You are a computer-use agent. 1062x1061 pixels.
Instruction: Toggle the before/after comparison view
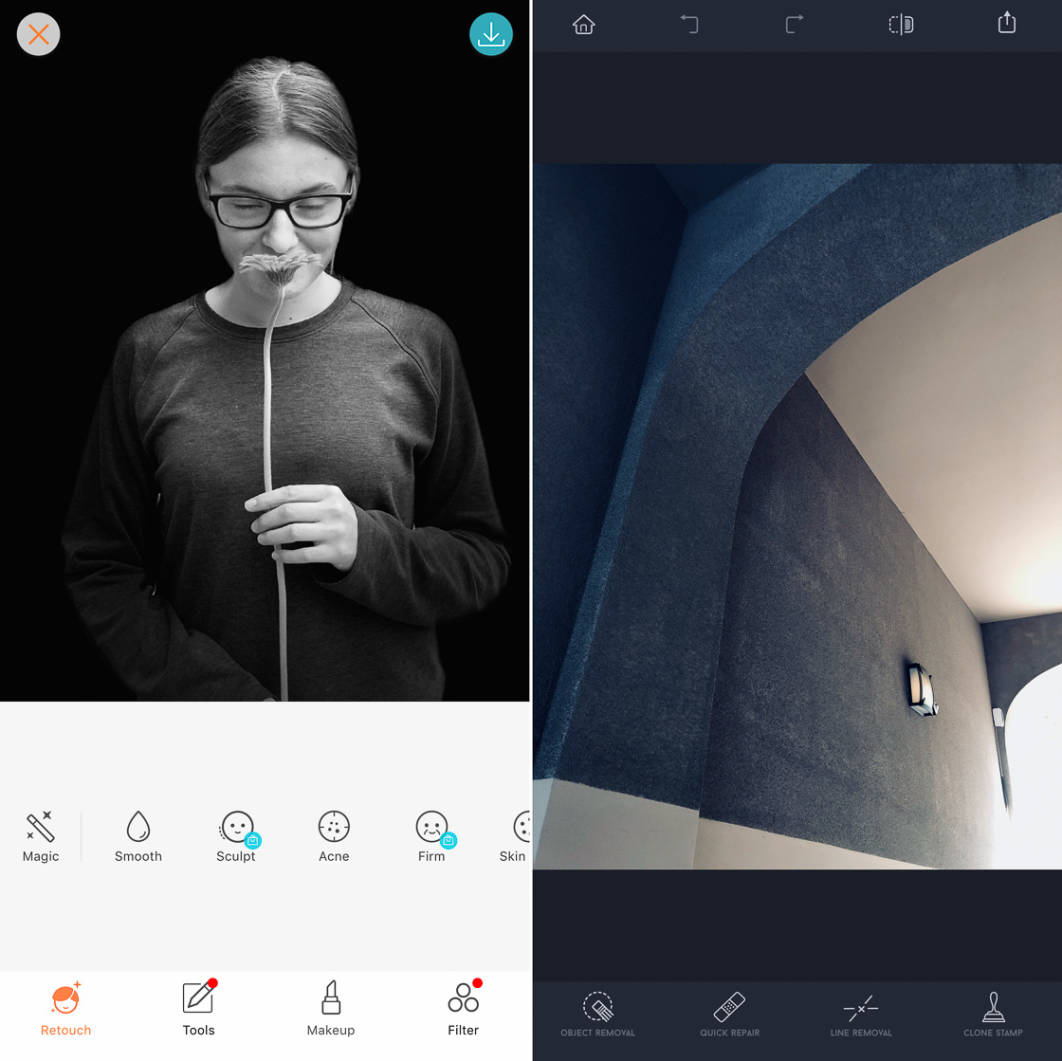pos(900,24)
